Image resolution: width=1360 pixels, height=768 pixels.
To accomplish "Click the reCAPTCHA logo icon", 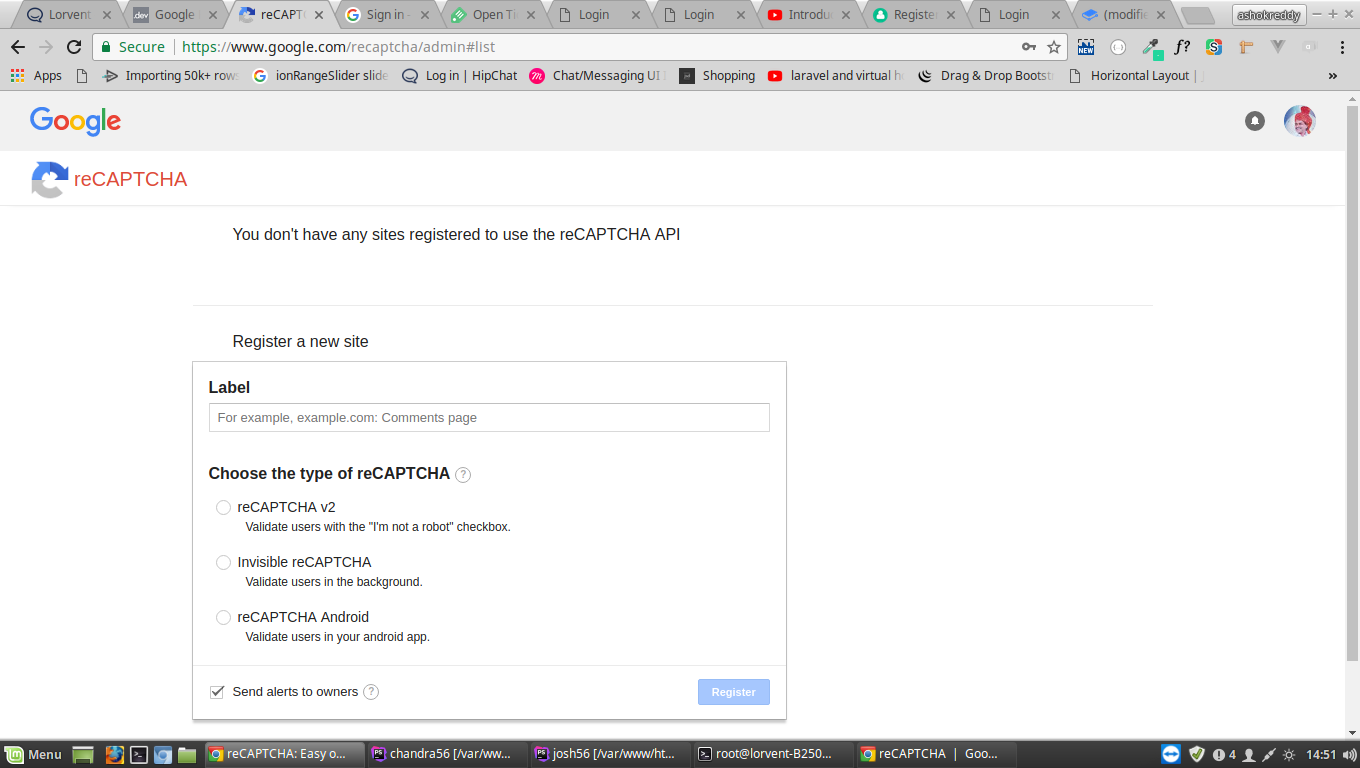I will (50, 180).
